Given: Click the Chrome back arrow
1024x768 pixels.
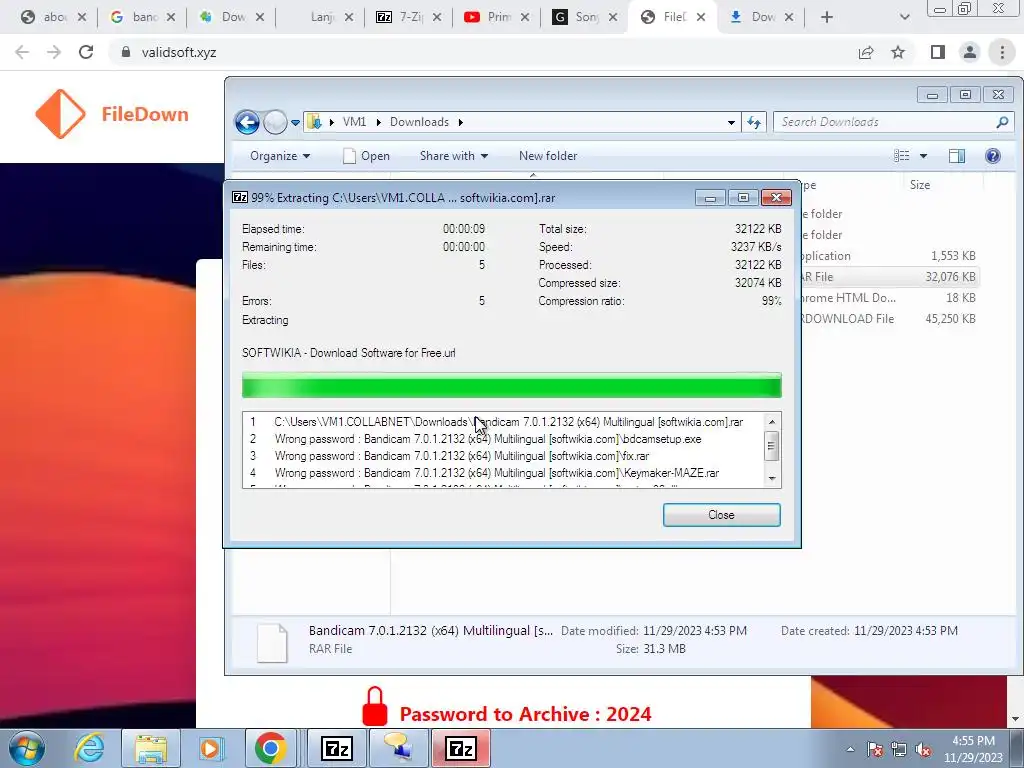Looking at the screenshot, I should [x=22, y=52].
